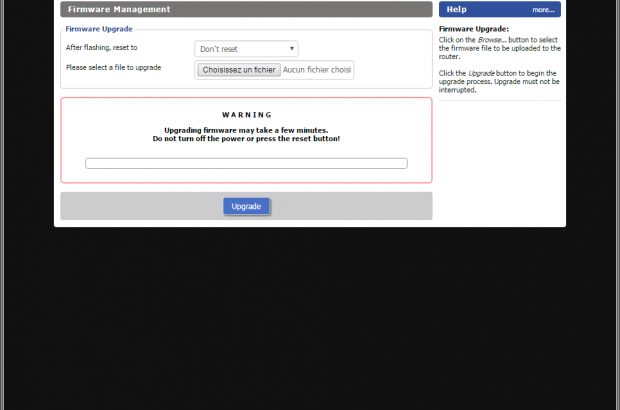Screen dimensions: 620x410
Task: Click the "Choisissez un fichier" file button
Action: coord(237,70)
